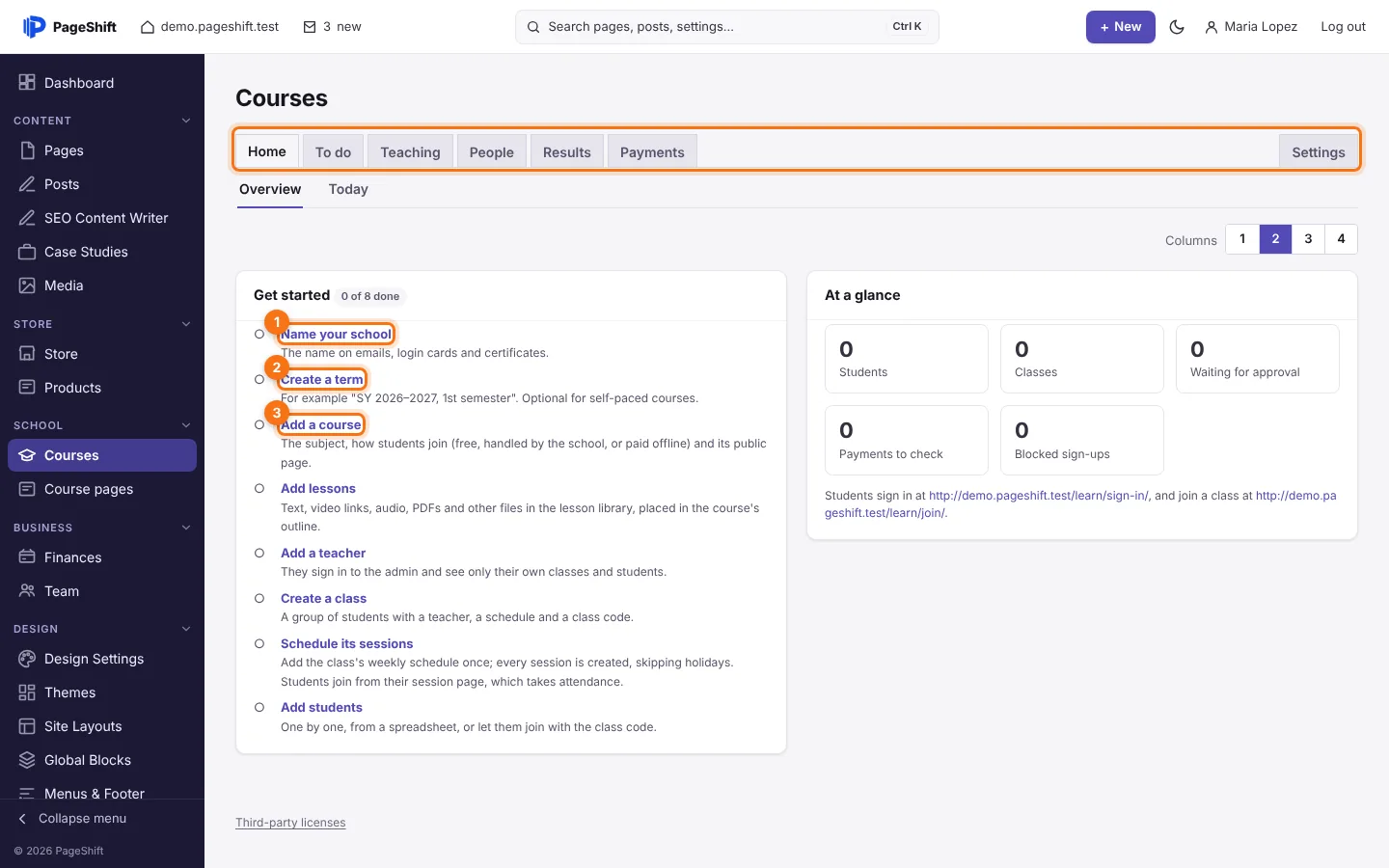Viewport: 1389px width, 868px height.
Task: Focus the search pages, posts, settings field
Action: [727, 27]
